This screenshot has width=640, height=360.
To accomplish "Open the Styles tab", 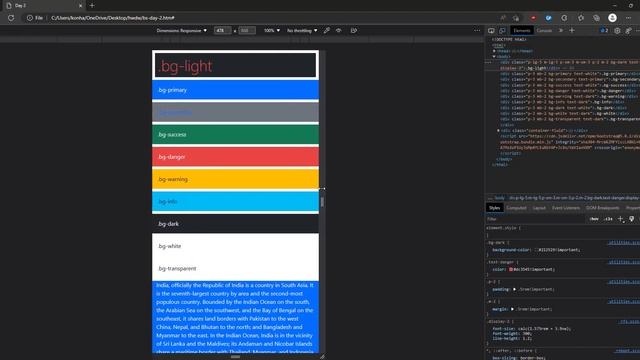I will pos(494,208).
